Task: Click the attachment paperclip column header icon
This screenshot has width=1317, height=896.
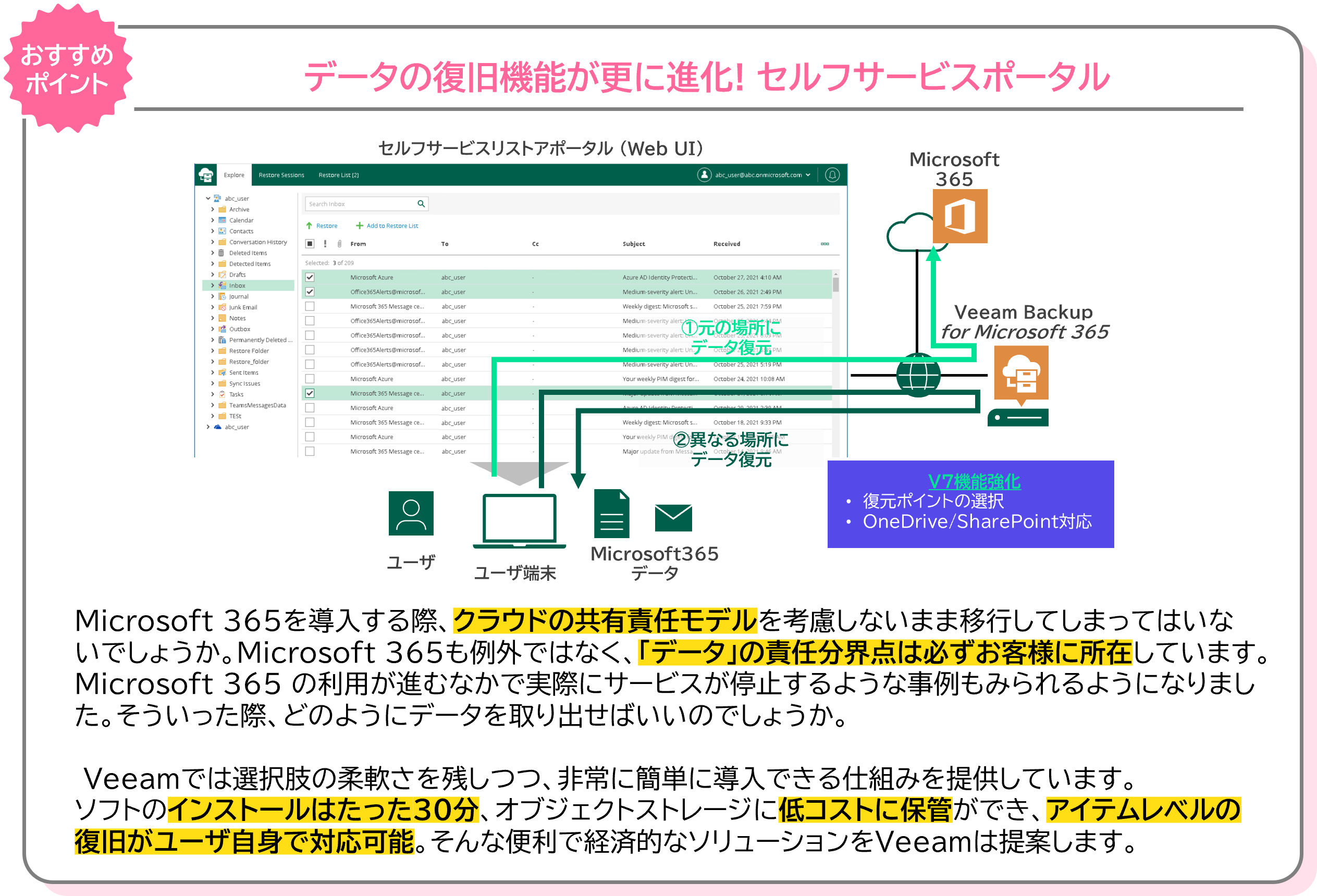Action: point(339,244)
